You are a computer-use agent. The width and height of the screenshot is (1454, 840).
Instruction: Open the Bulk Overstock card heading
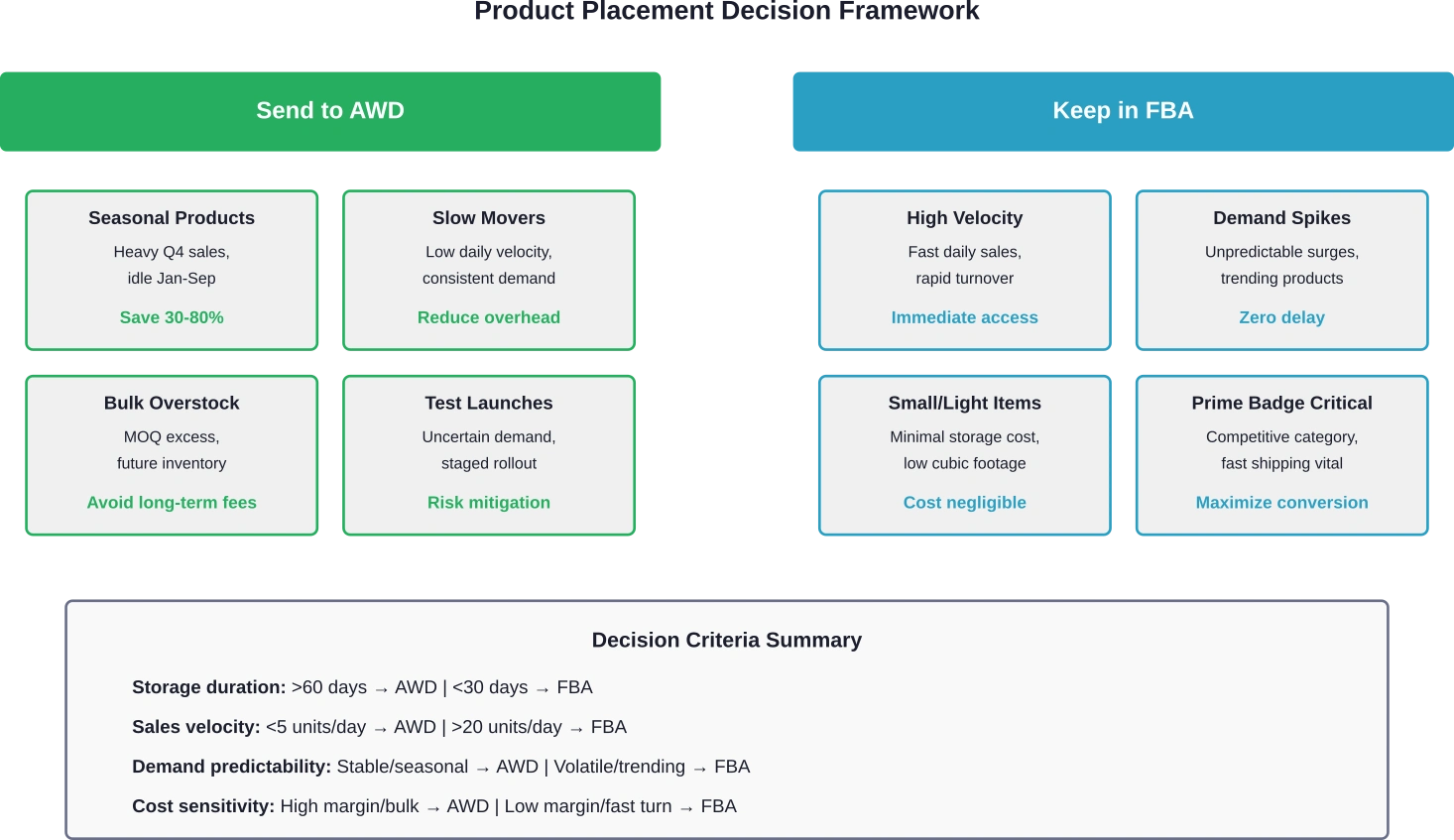172,404
